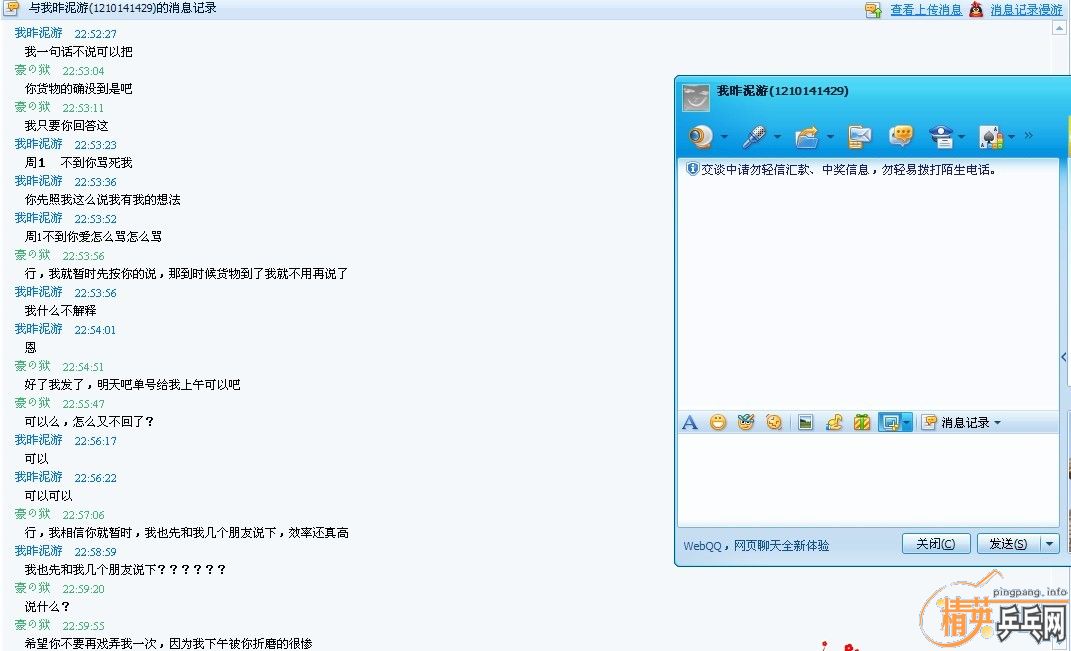Select message text 可以么，怎么又不回了？

click(x=89, y=422)
